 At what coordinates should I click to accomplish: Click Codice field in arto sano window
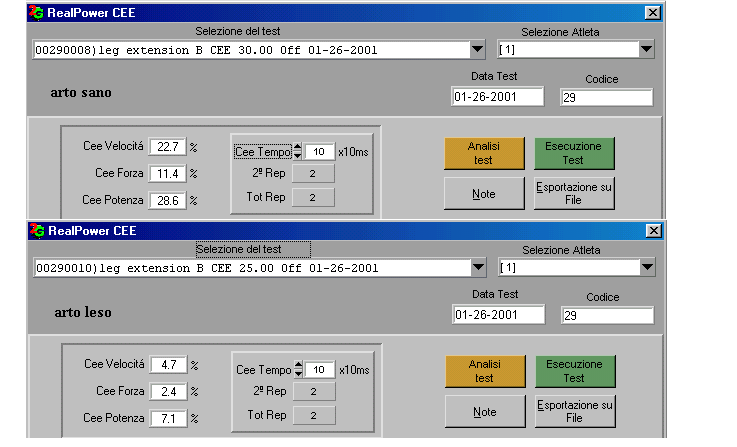coord(606,97)
